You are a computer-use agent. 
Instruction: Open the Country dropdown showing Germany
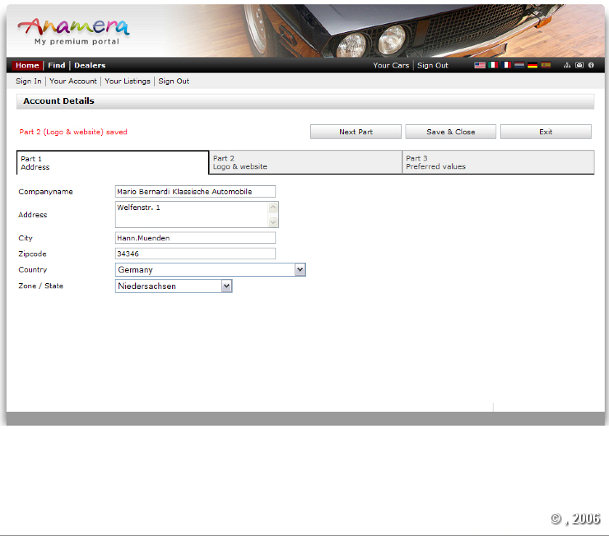210,270
